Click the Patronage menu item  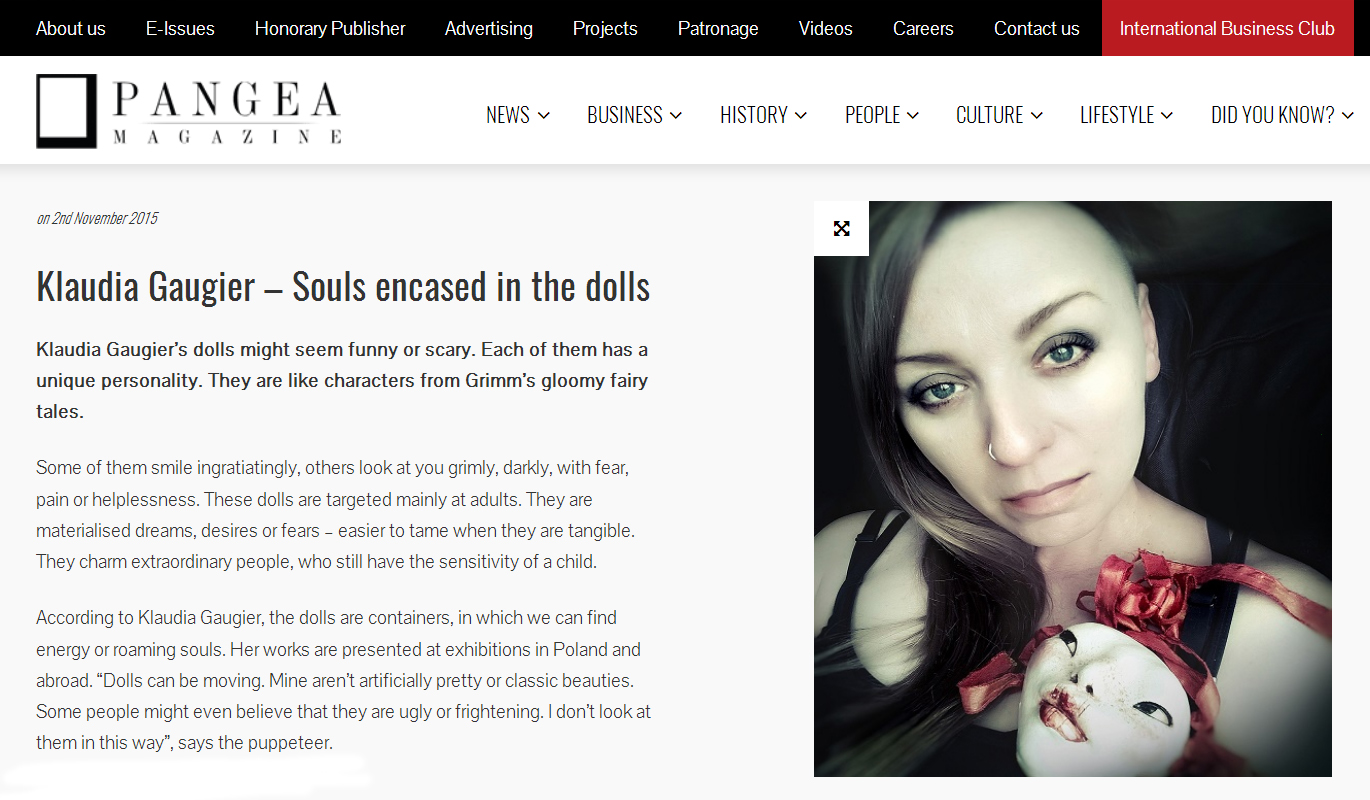click(718, 28)
